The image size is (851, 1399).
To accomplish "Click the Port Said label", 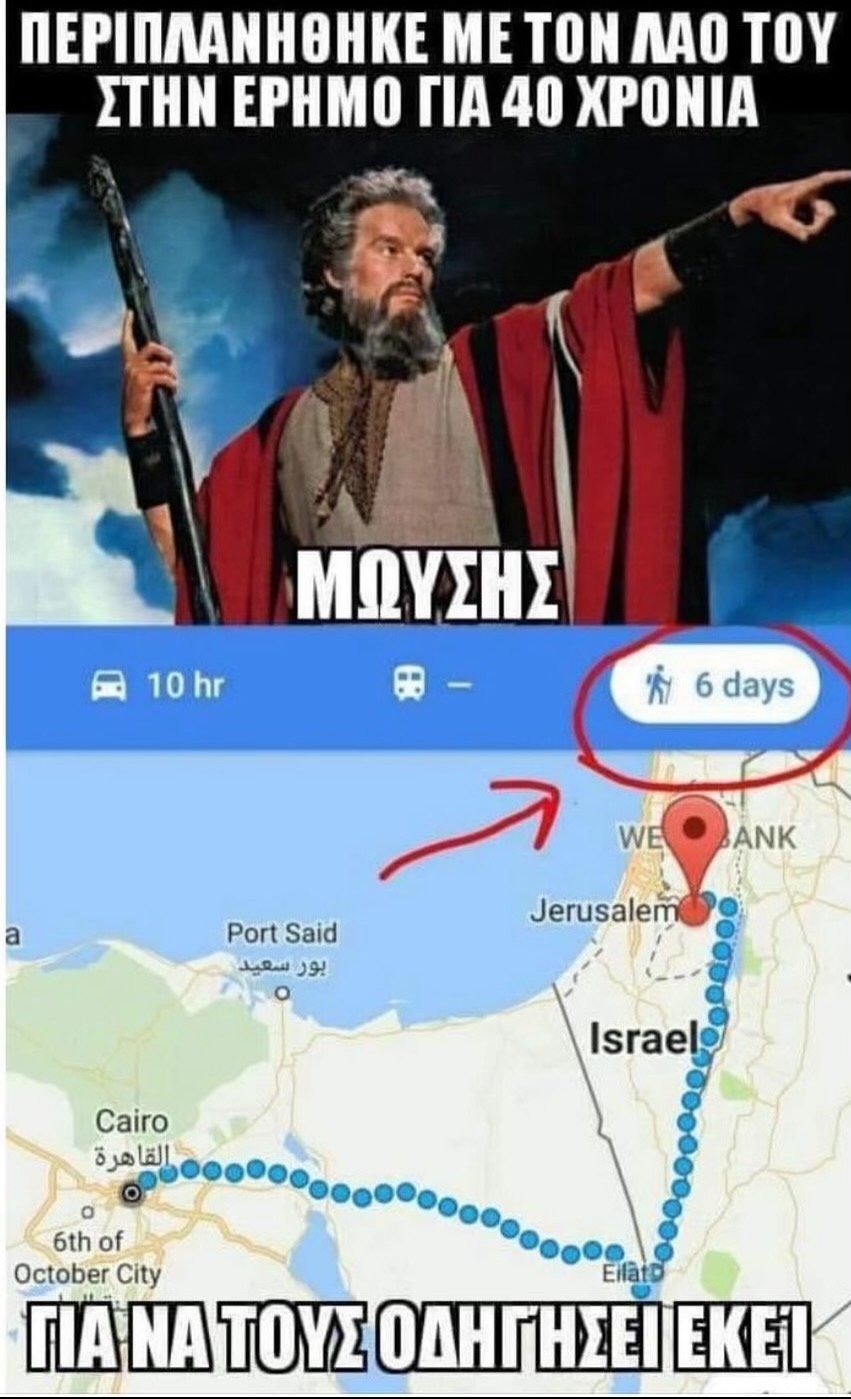I will [x=282, y=933].
